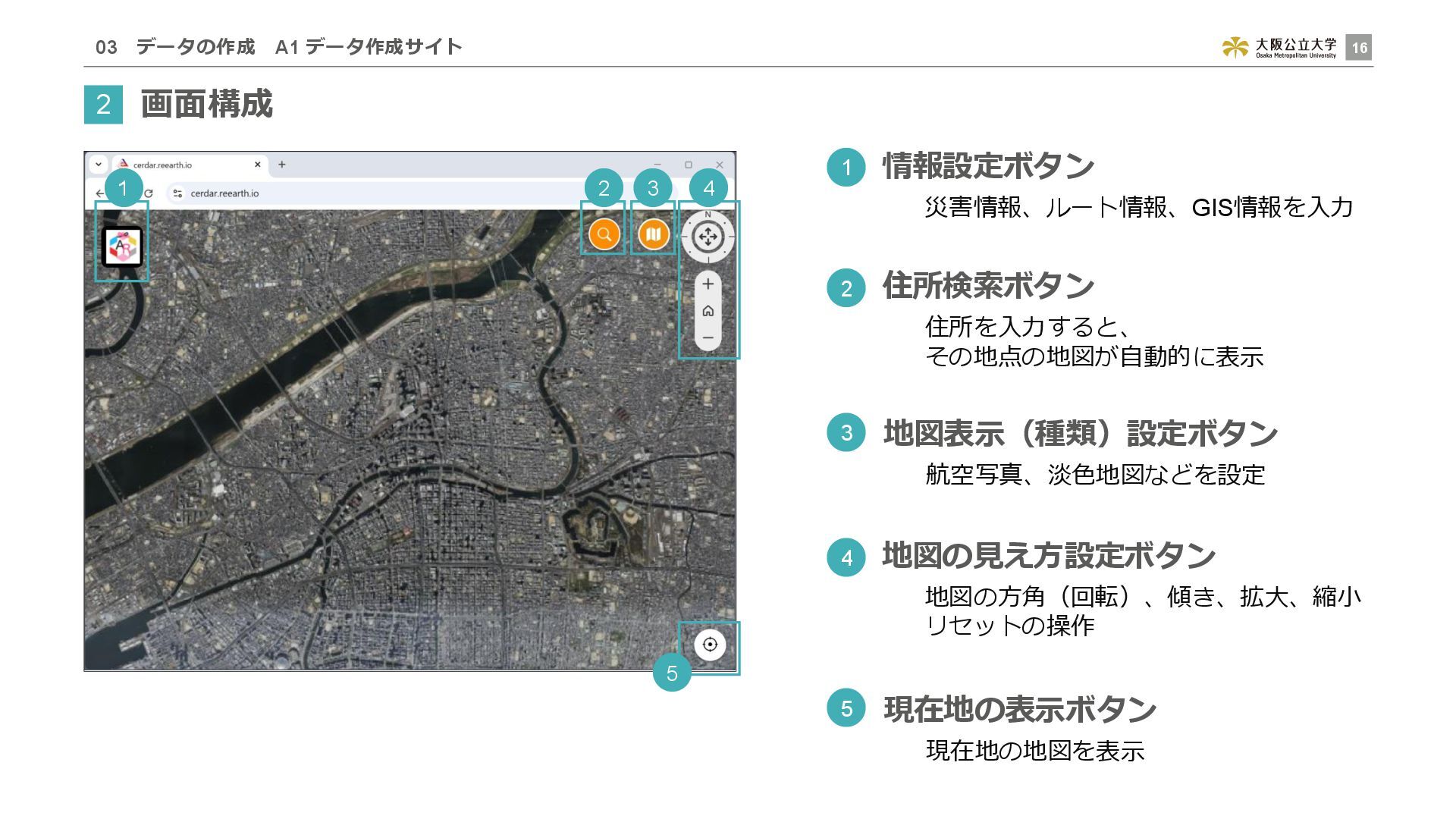This screenshot has height=819, width=1456.
Task: Close the cerdar.reearth.io tab
Action: (x=257, y=165)
